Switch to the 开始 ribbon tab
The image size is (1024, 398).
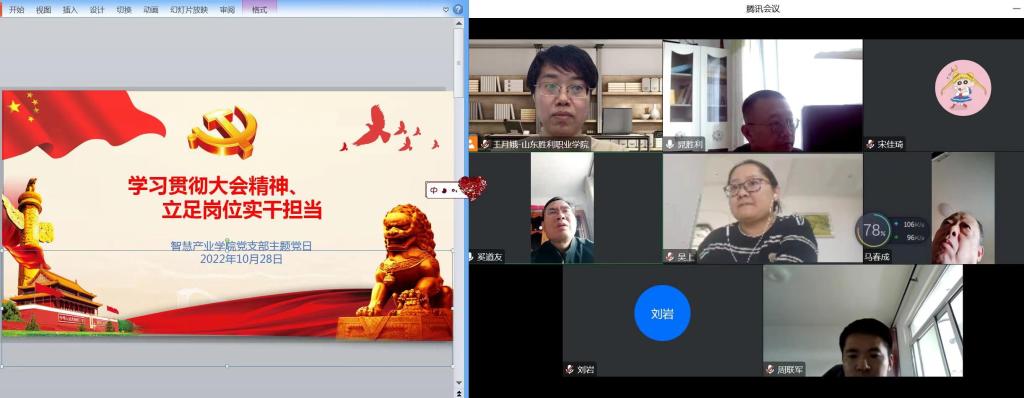16,10
